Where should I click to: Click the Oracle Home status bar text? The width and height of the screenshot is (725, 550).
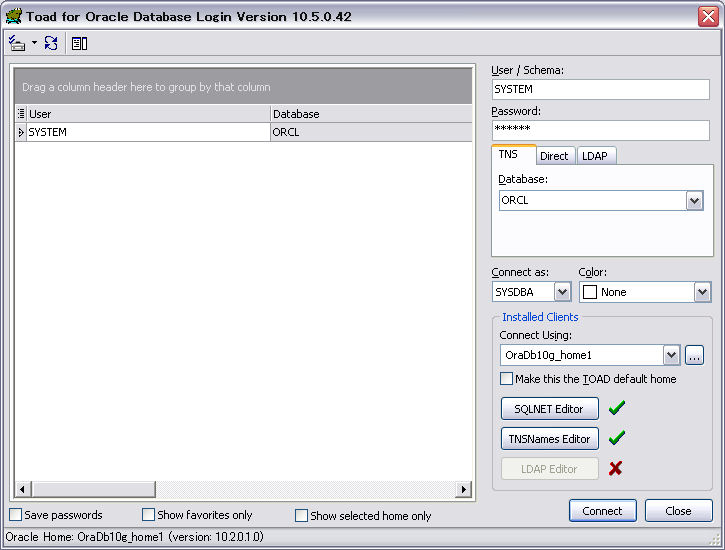[x=135, y=537]
